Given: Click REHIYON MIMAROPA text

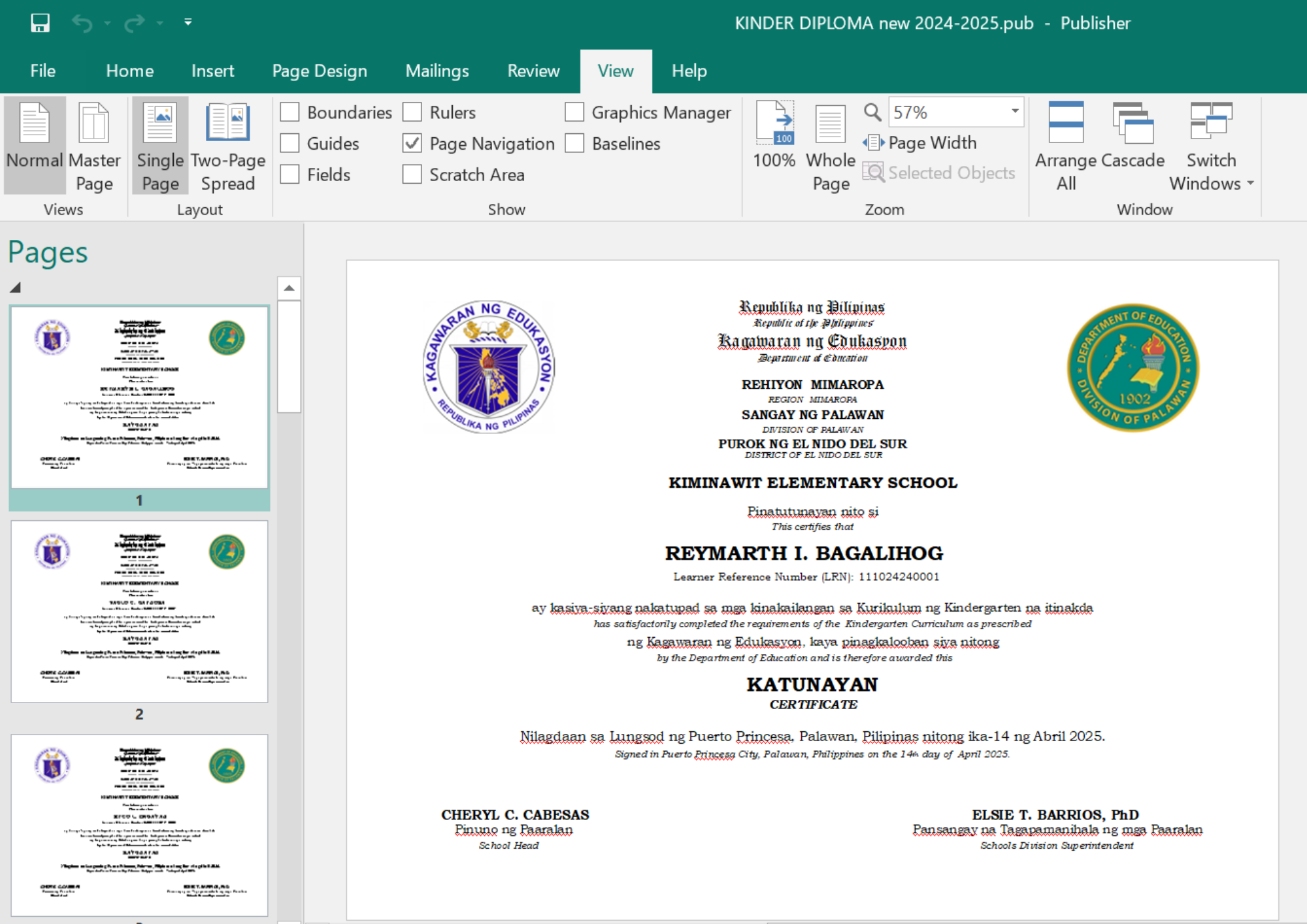Looking at the screenshot, I should [812, 385].
